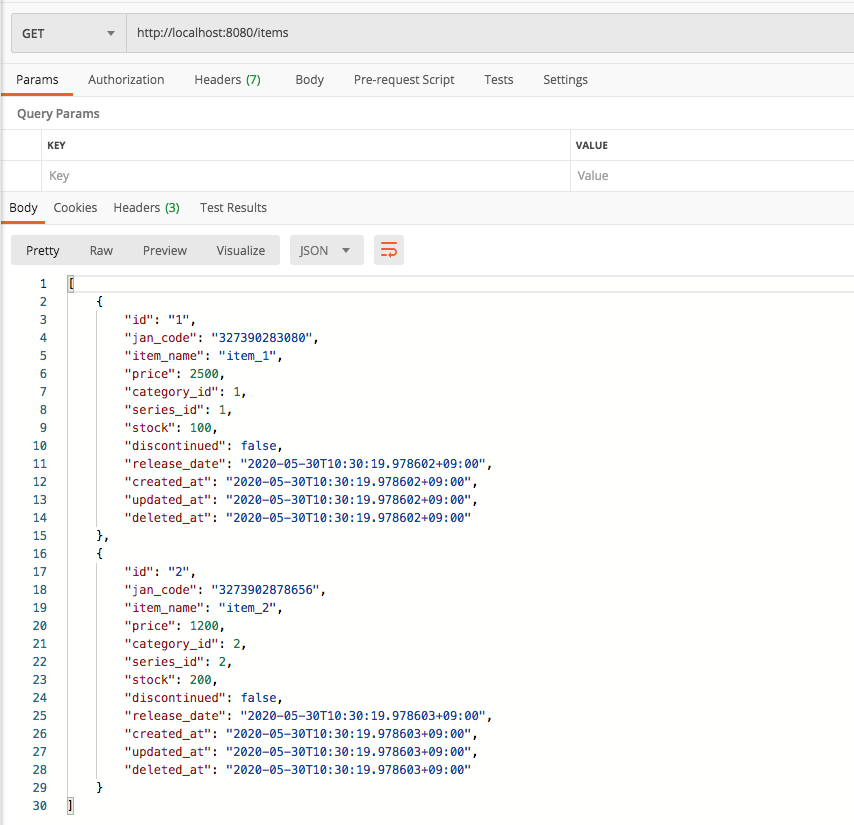Click the closing bracket on line 30
Viewport: 854px width, 825px height.
point(70,805)
